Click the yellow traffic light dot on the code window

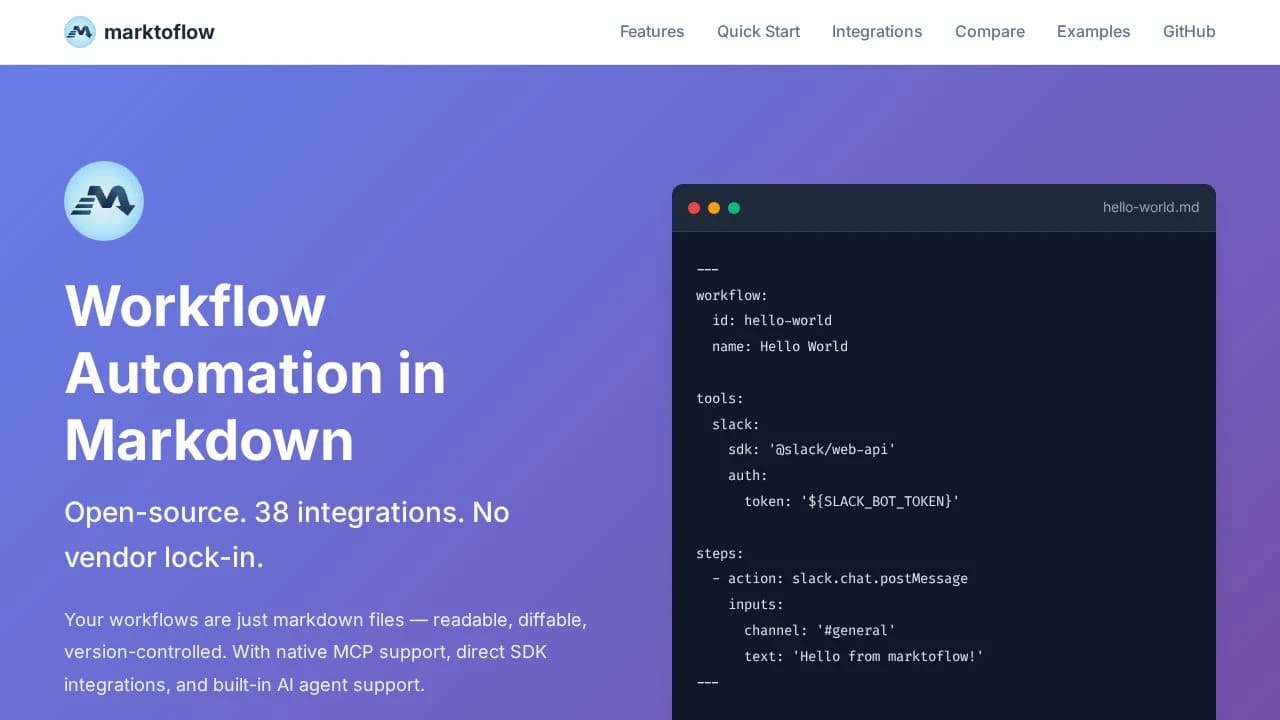[714, 208]
